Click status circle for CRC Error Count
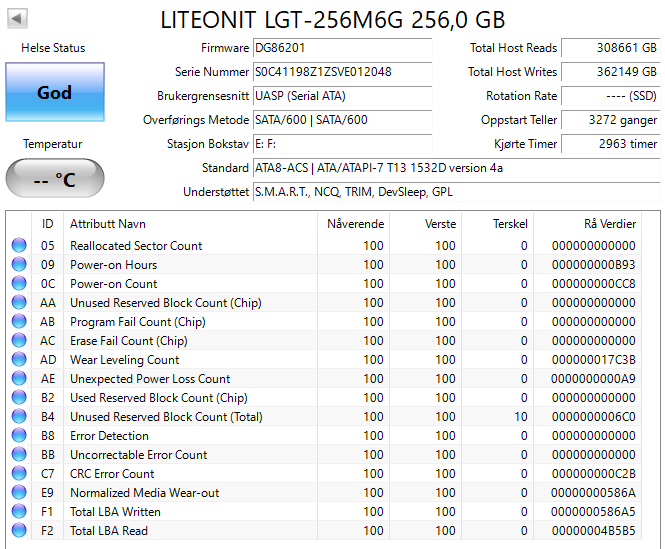This screenshot has height=549, width=665. (19, 473)
